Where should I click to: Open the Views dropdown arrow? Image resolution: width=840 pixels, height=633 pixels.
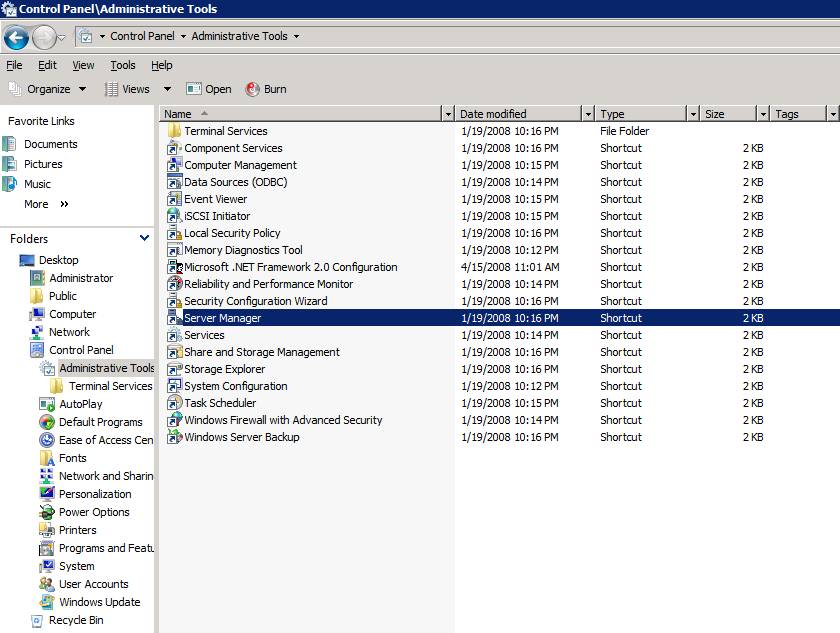click(x=167, y=89)
